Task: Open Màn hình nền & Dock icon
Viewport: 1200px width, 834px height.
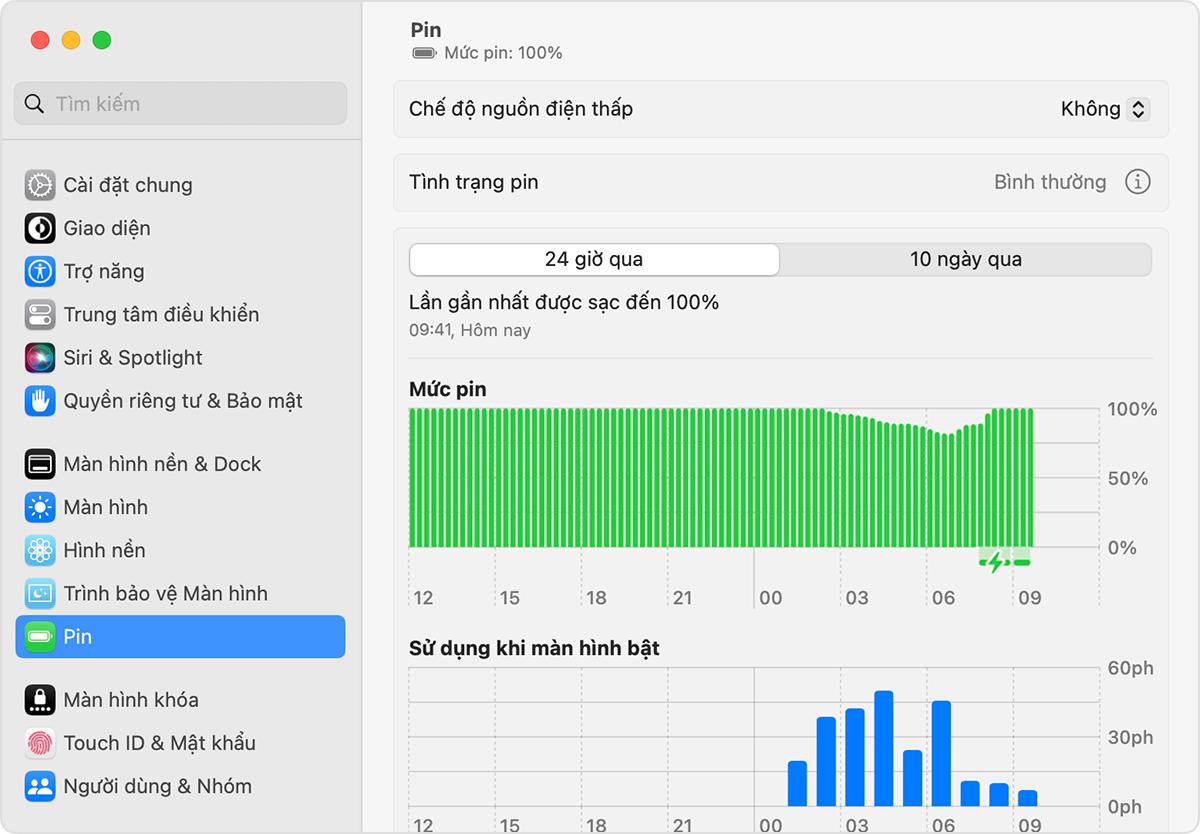Action: pos(40,464)
